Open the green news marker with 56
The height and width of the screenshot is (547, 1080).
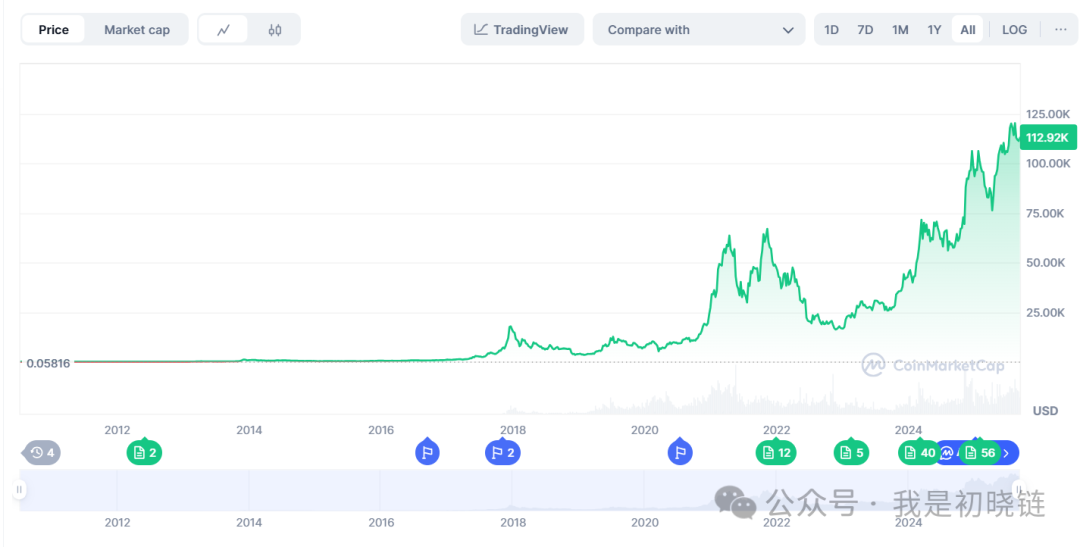(x=980, y=453)
